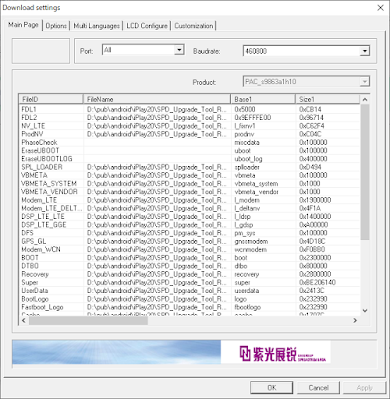Click the fbootlogo base cell

[x=248, y=307]
